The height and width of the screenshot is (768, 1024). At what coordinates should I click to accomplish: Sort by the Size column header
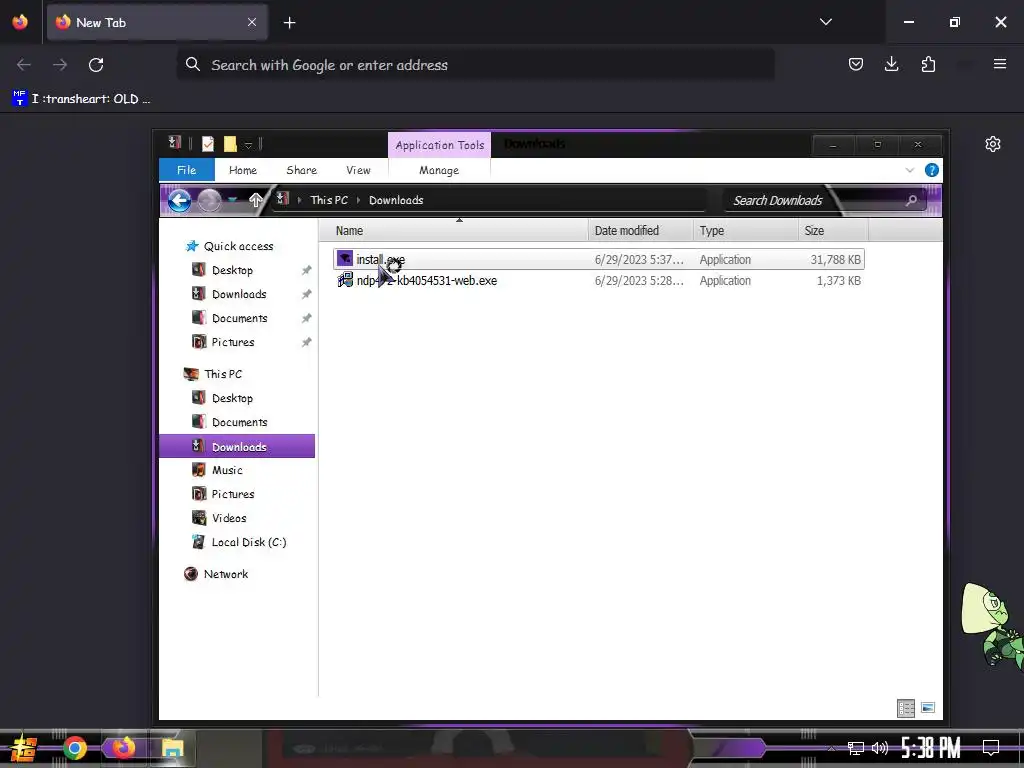pyautogui.click(x=833, y=231)
